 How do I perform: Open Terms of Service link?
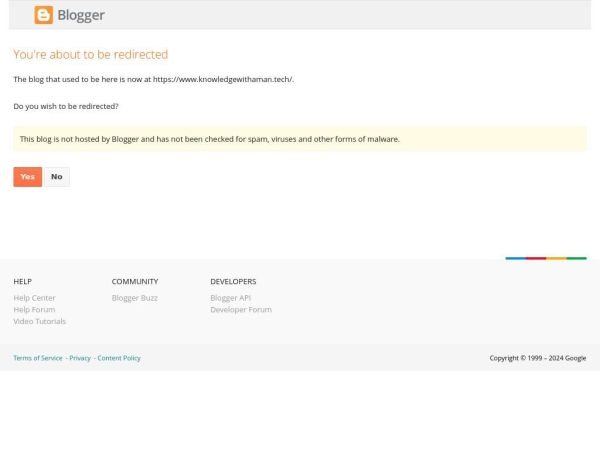click(38, 358)
